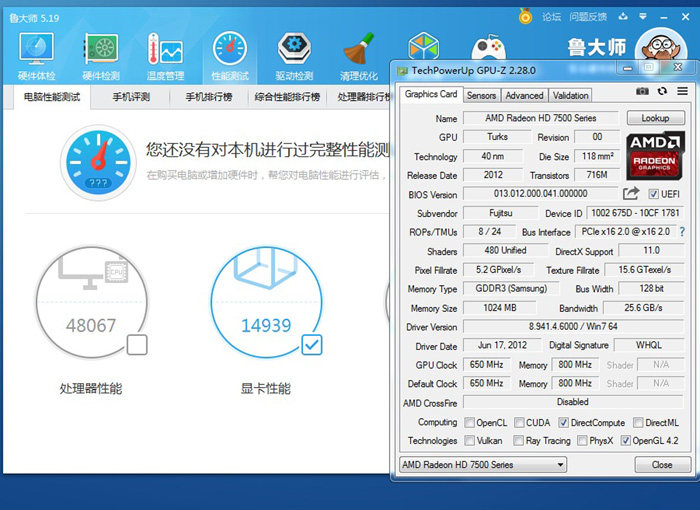The height and width of the screenshot is (510, 700).
Task: Click the Bus Interface question mark
Action: tap(682, 232)
